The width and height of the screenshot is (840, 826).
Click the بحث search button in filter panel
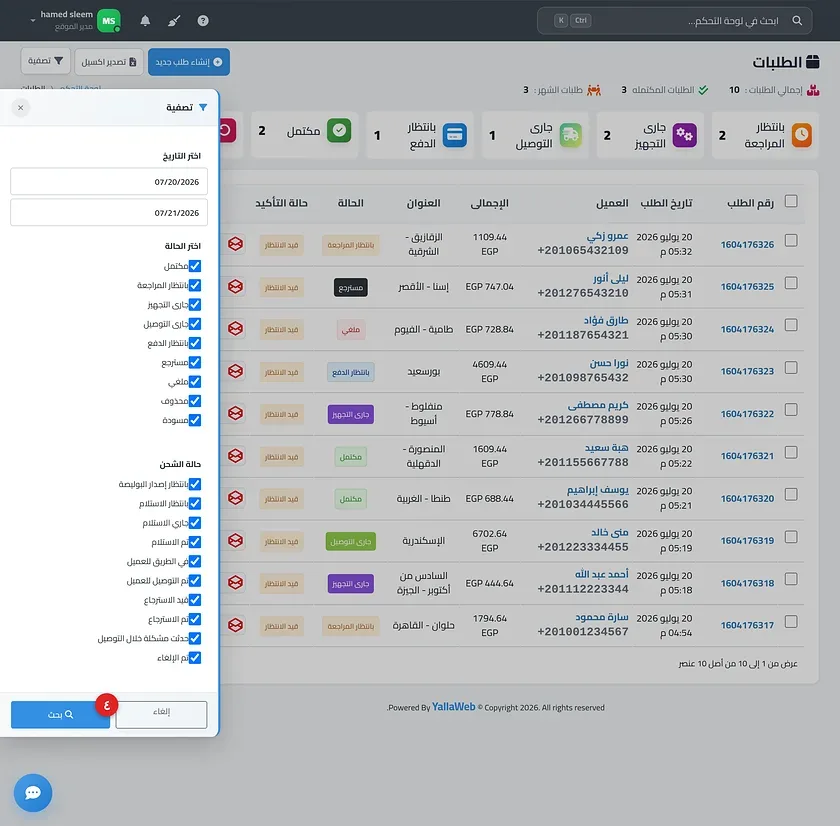coord(60,715)
